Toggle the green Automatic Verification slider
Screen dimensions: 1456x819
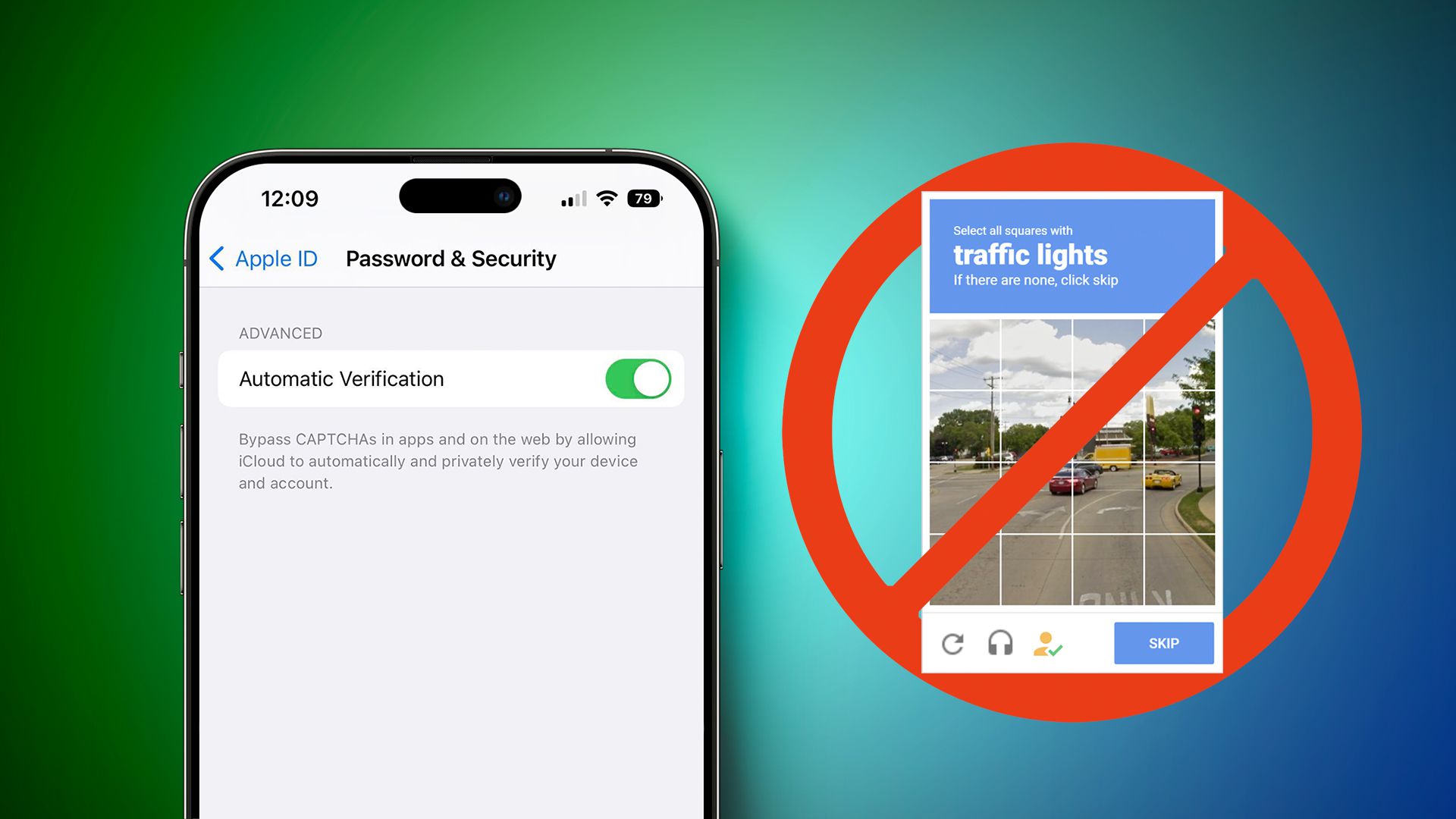tap(639, 378)
